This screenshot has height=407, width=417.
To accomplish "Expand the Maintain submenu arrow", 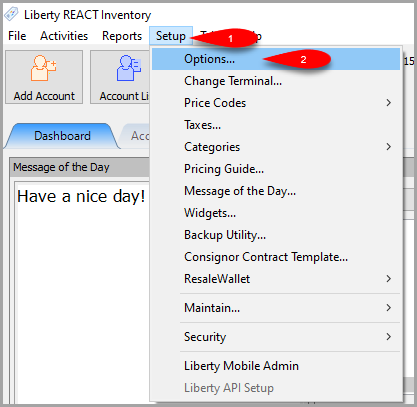I will [x=388, y=308].
